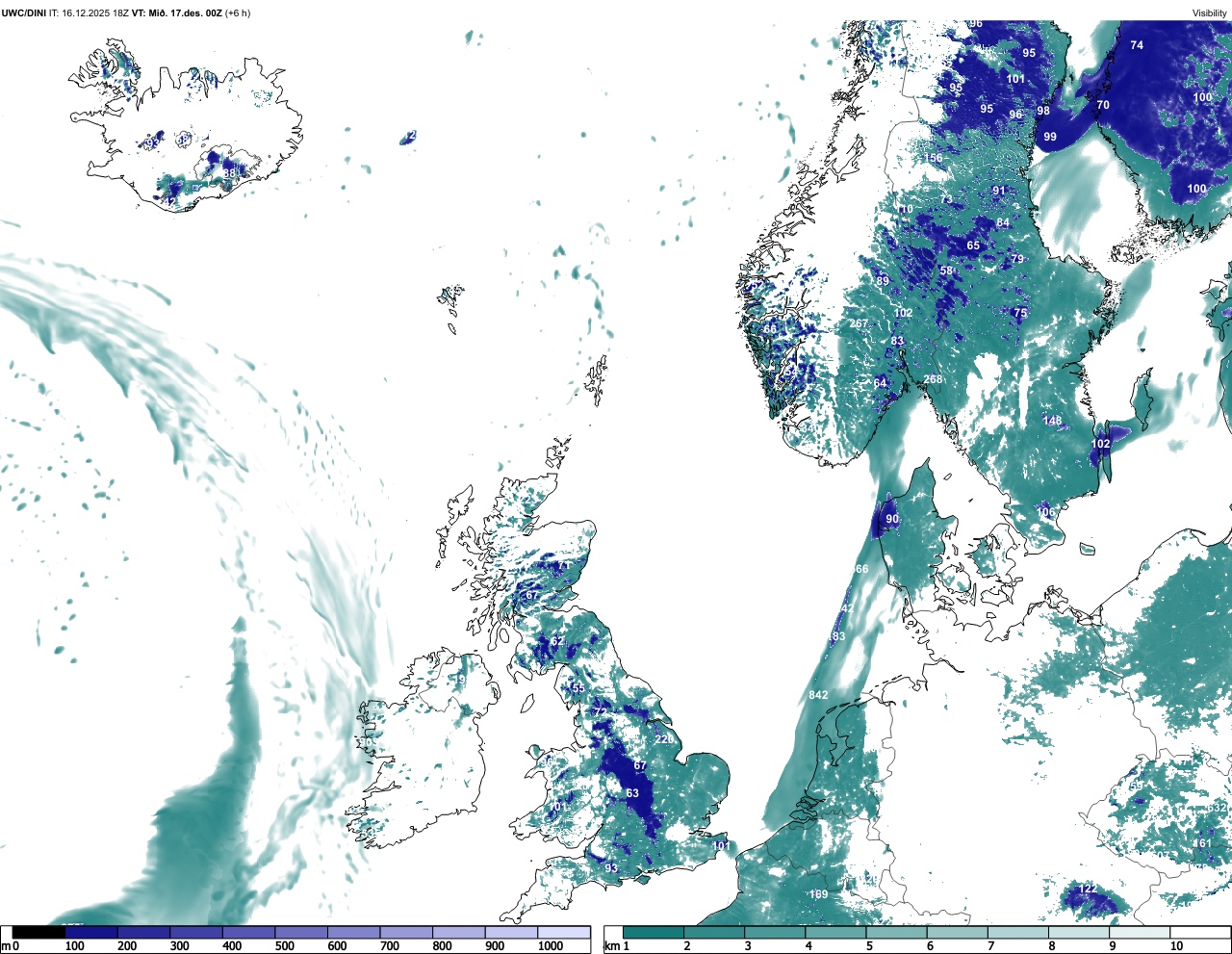This screenshot has width=1232, height=954.
Task: Click the map value "99"
Action: pos(1050,137)
